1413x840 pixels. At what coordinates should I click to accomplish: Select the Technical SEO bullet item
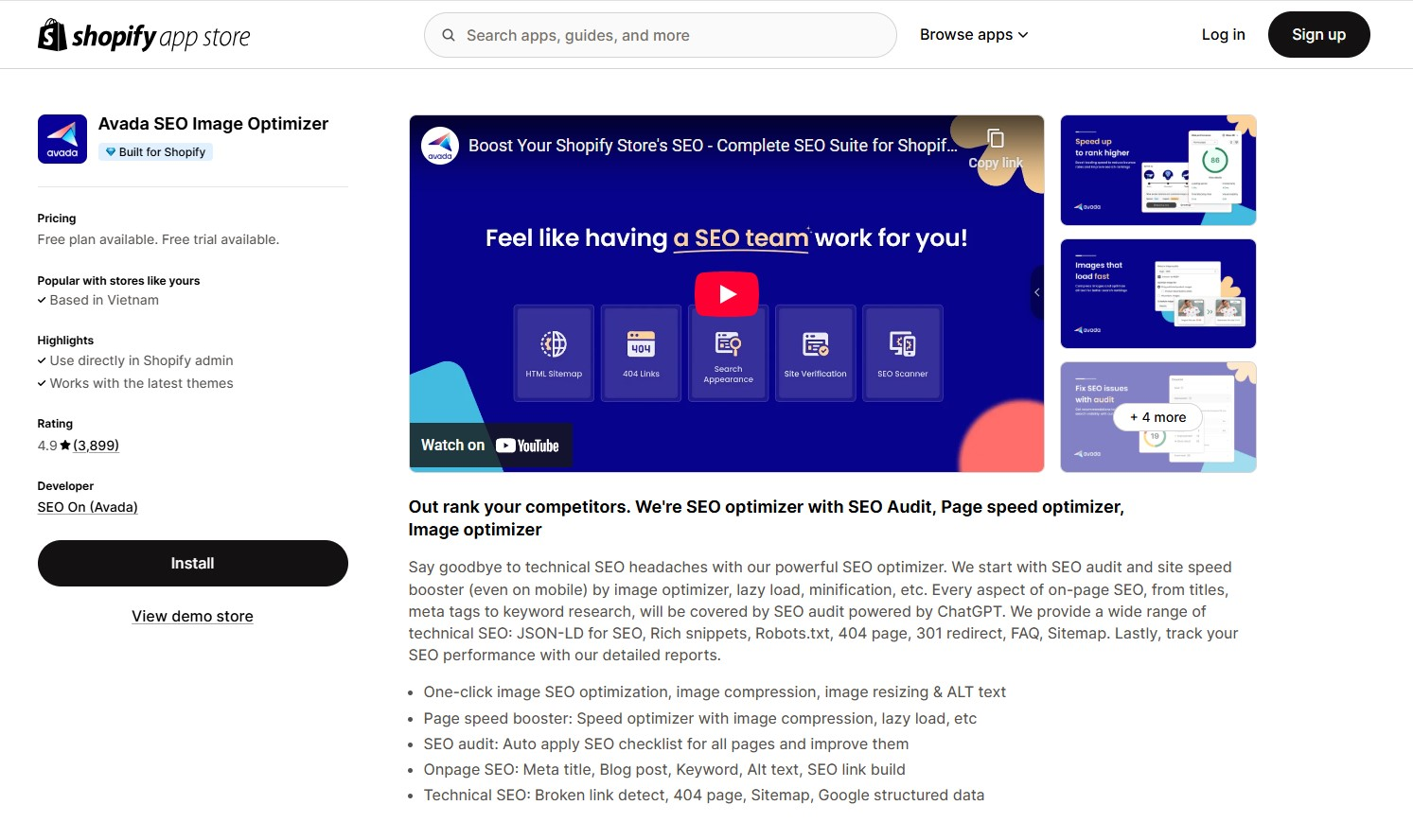(704, 796)
